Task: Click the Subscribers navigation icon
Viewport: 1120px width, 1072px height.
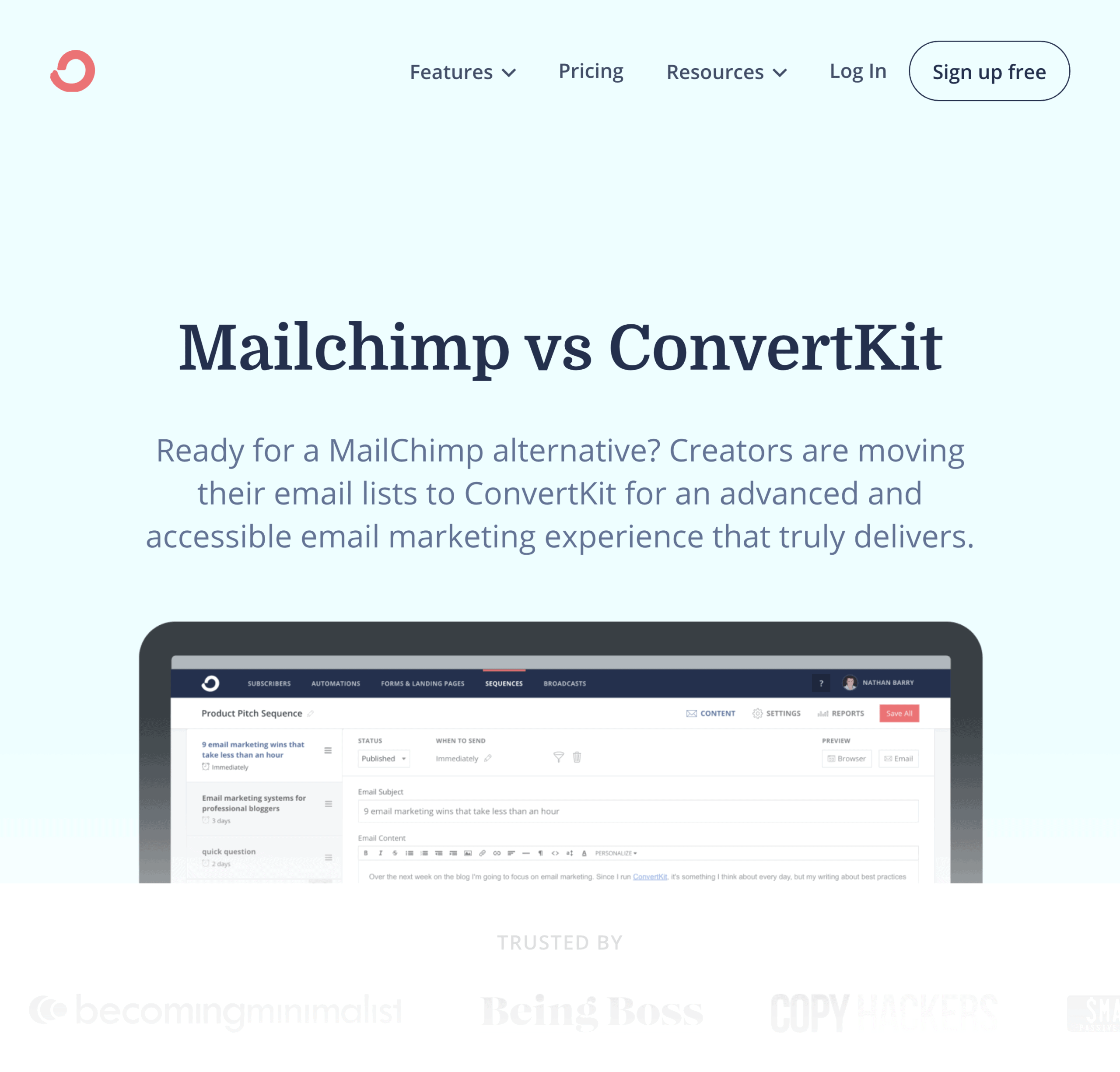Action: pyautogui.click(x=268, y=683)
